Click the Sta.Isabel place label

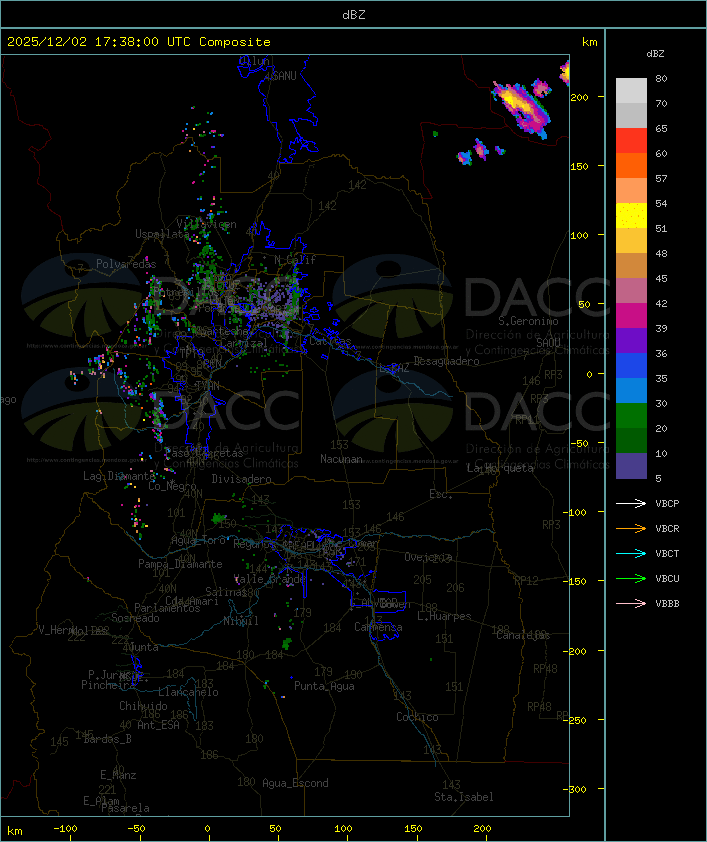[463, 797]
